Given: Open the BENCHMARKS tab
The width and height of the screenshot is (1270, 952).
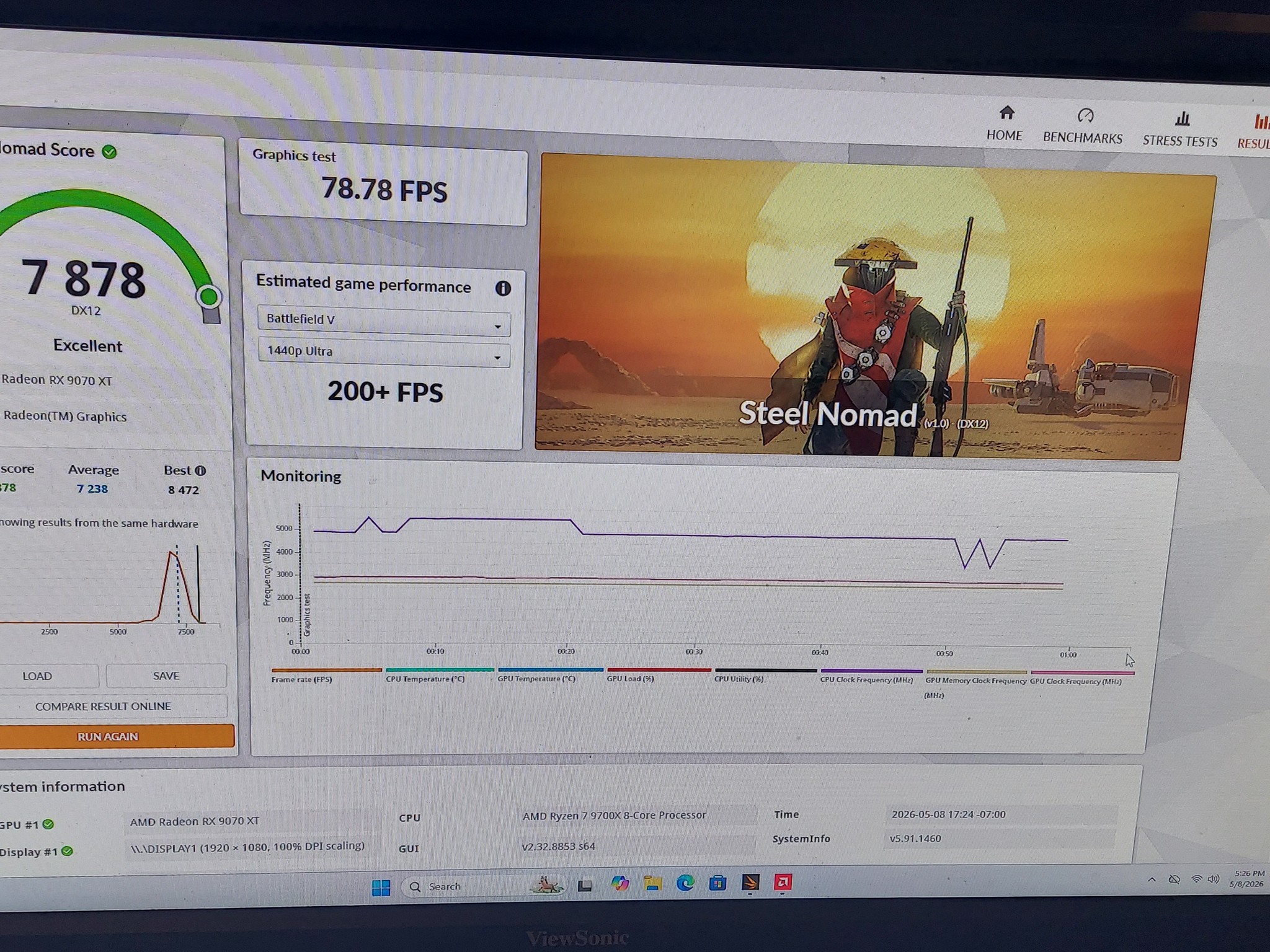Looking at the screenshot, I should [x=1083, y=126].
